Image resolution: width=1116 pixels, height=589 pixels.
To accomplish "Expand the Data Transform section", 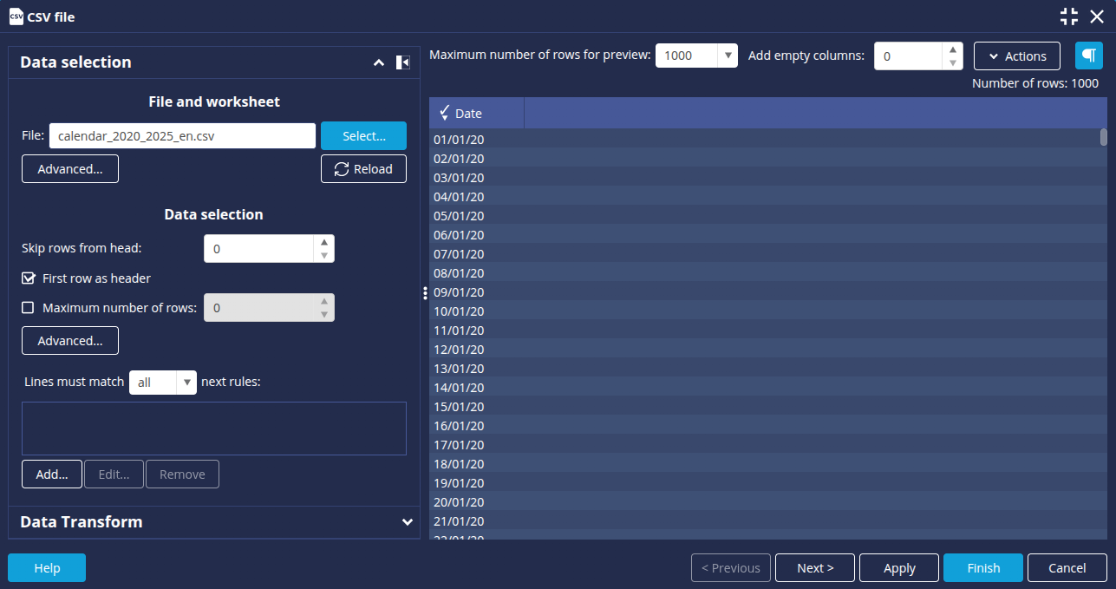I will click(407, 522).
